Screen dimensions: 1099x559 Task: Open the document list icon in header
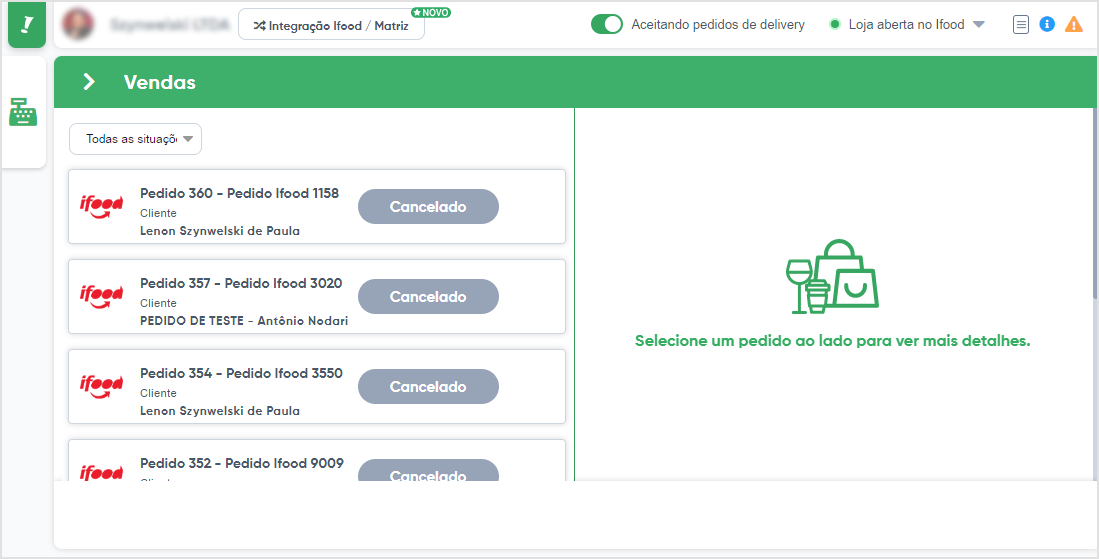coord(1021,25)
